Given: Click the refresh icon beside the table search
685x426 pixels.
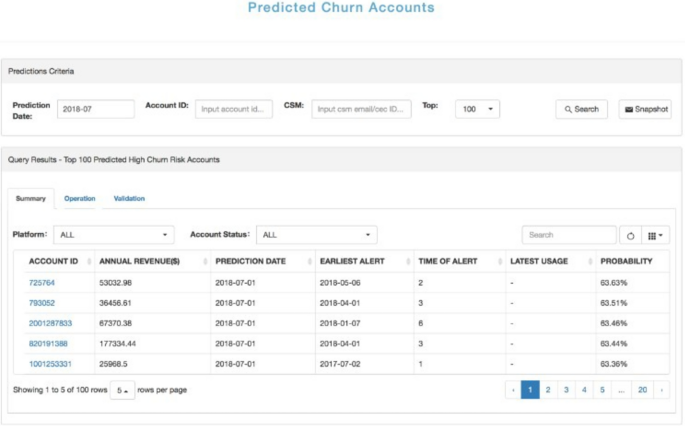Looking at the screenshot, I should pyautogui.click(x=631, y=235).
